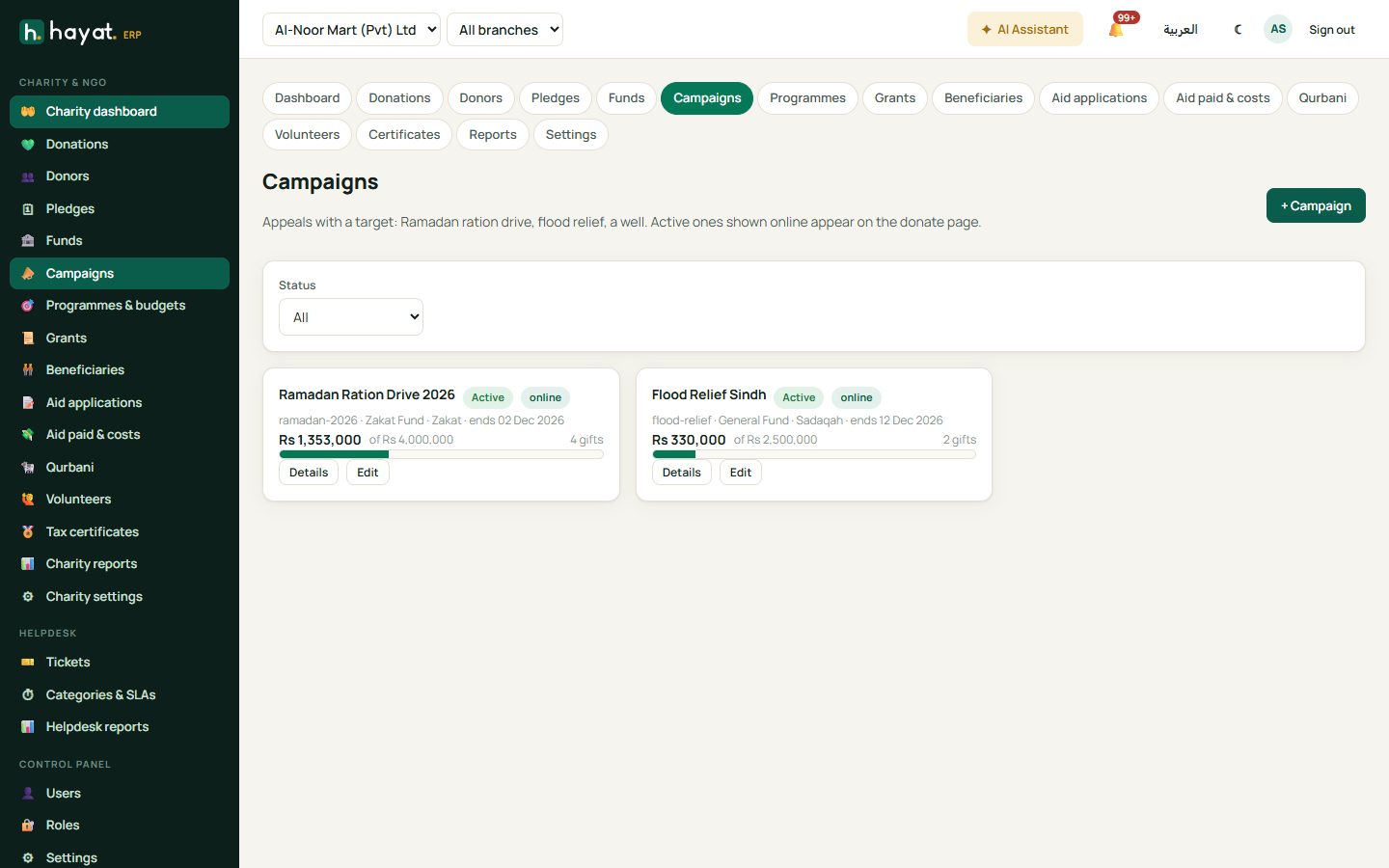Click the Donors sidebar icon
The width and height of the screenshot is (1389, 868).
click(28, 176)
